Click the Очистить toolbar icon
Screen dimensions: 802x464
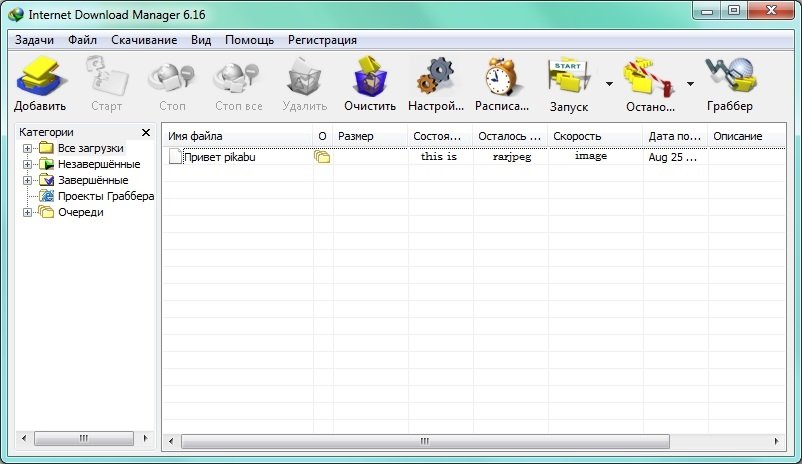click(x=370, y=76)
